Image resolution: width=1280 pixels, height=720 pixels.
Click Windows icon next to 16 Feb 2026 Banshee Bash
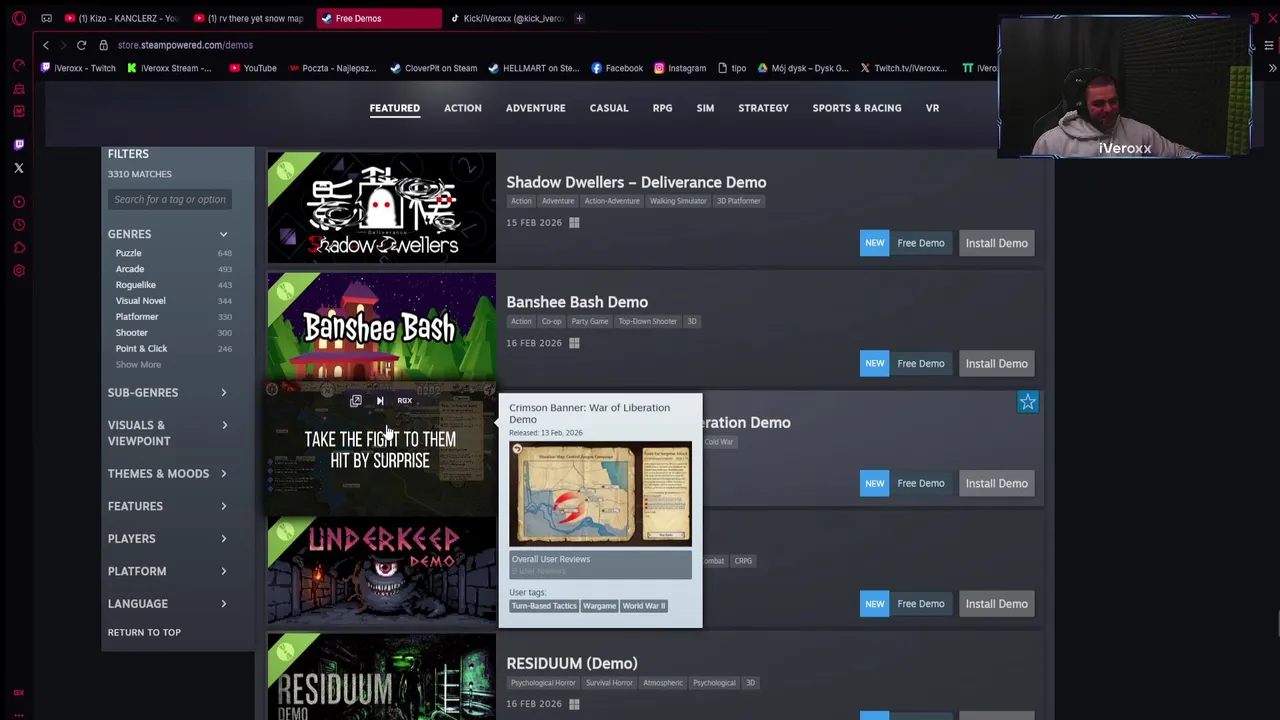574,343
